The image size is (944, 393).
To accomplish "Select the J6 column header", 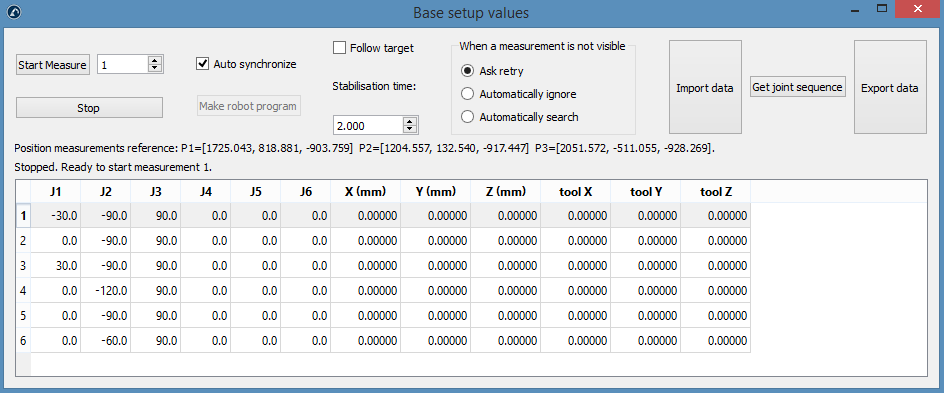I will tap(306, 192).
